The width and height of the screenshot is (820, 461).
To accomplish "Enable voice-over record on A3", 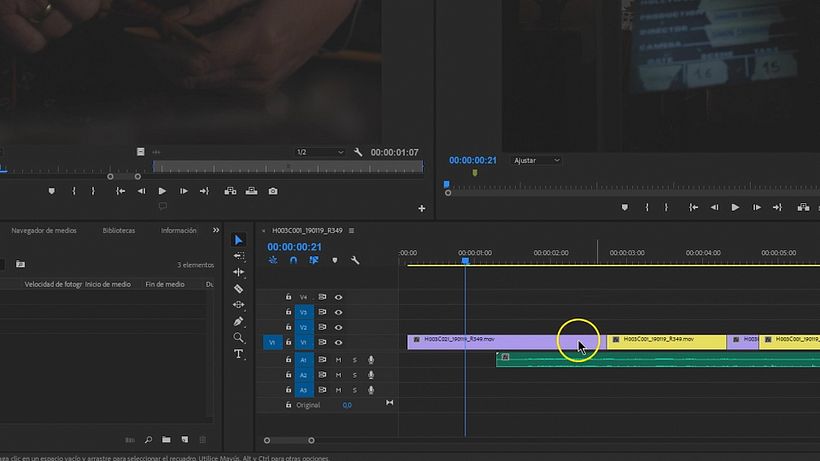I will (371, 390).
